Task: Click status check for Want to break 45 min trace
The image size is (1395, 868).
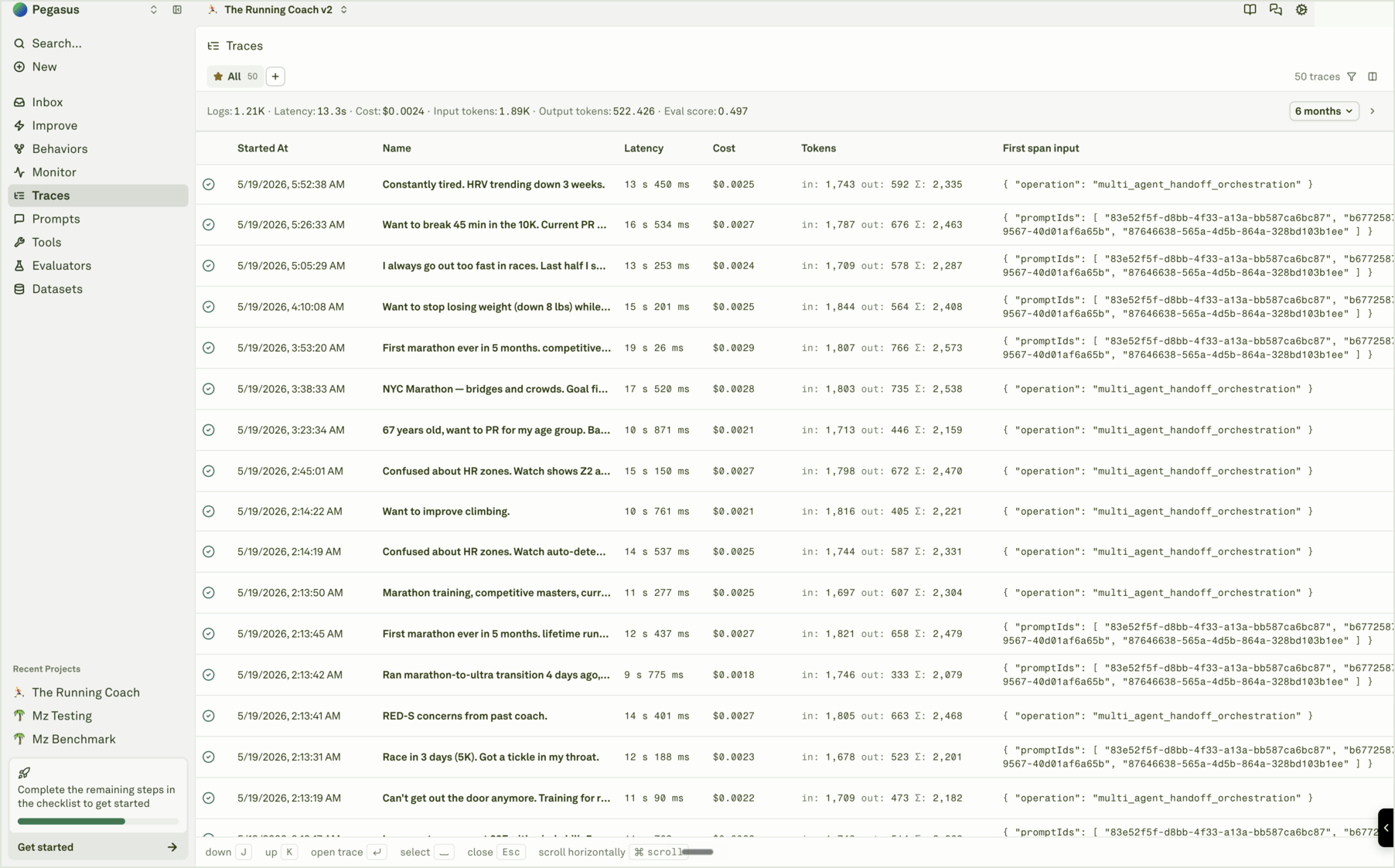Action: coord(209,225)
